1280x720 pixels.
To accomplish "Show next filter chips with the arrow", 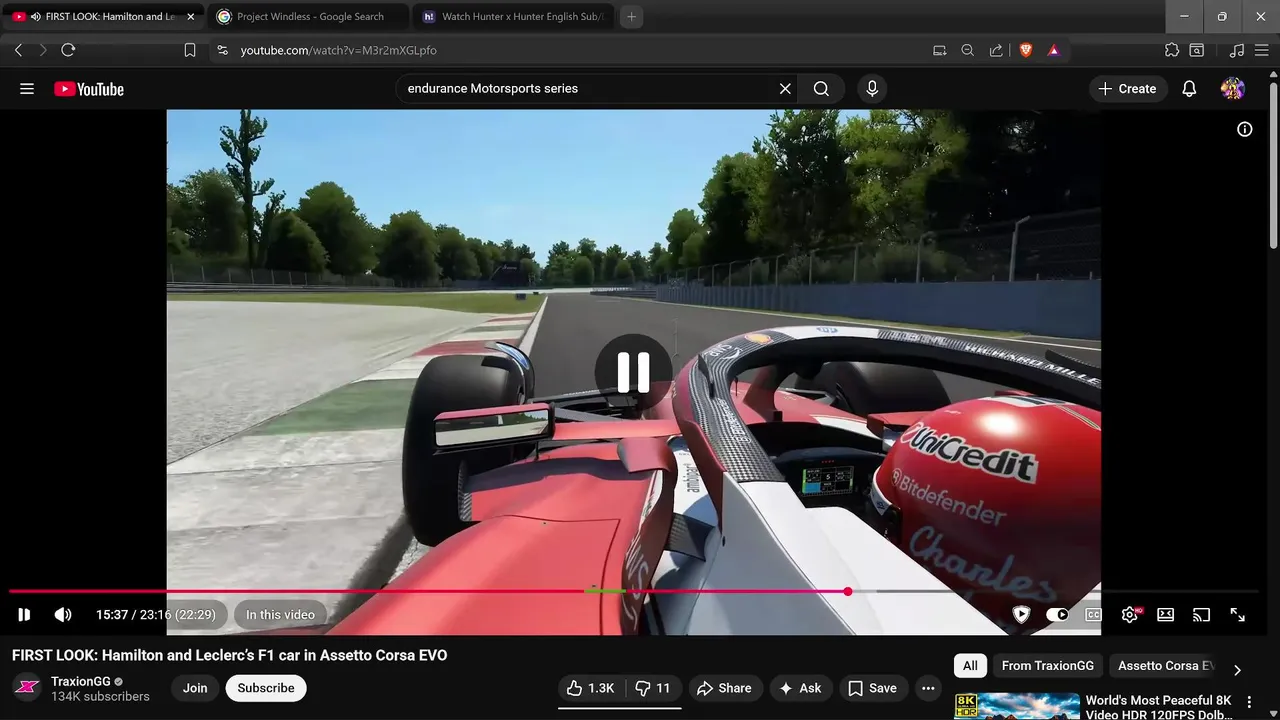I will click(x=1237, y=670).
